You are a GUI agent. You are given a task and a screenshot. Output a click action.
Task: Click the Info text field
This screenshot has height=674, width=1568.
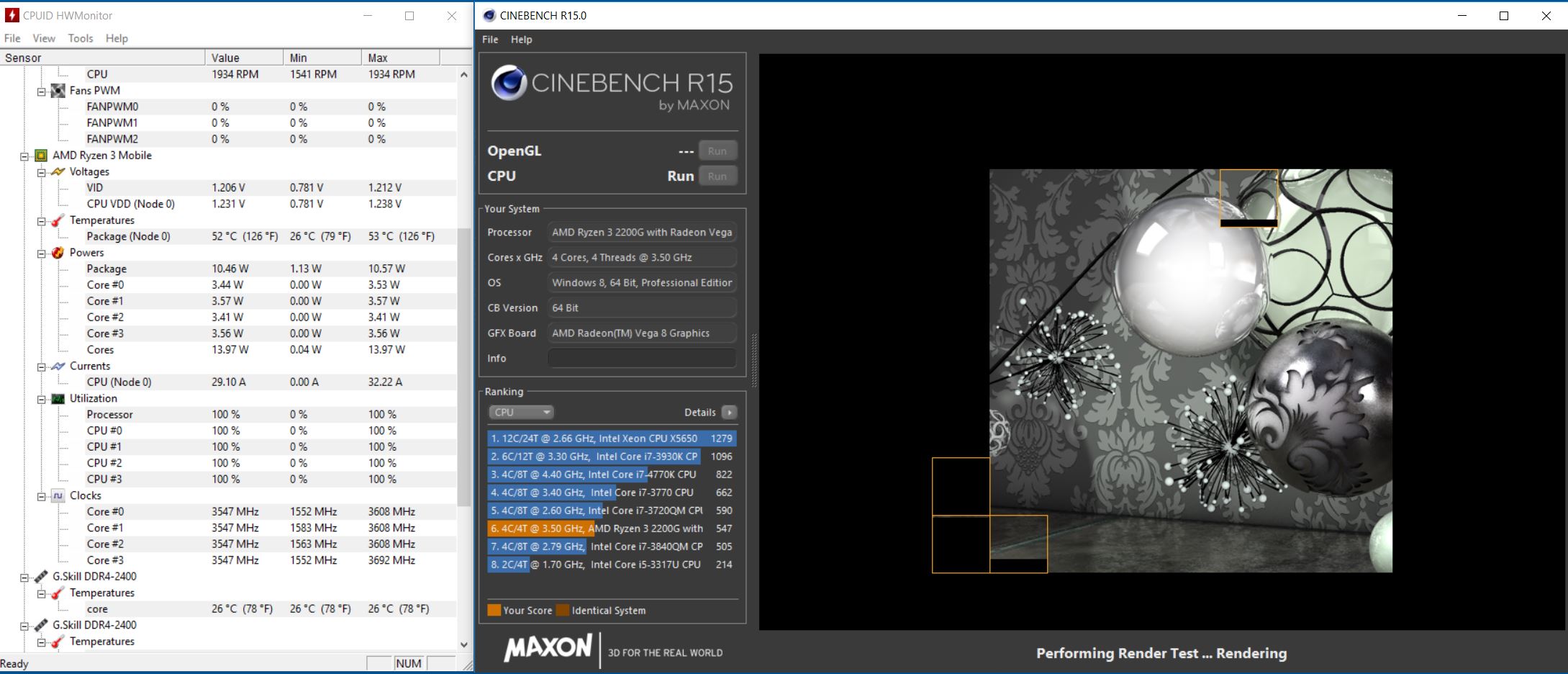(641, 359)
